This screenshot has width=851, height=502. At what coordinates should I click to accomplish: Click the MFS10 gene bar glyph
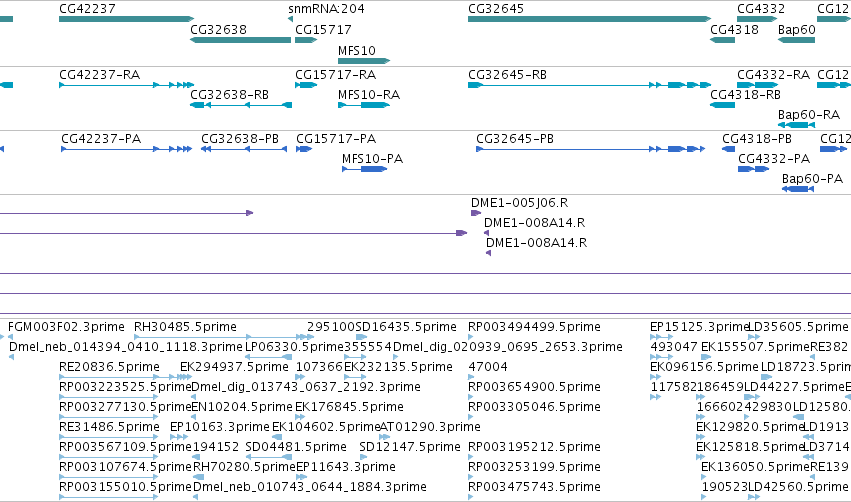coord(364,61)
